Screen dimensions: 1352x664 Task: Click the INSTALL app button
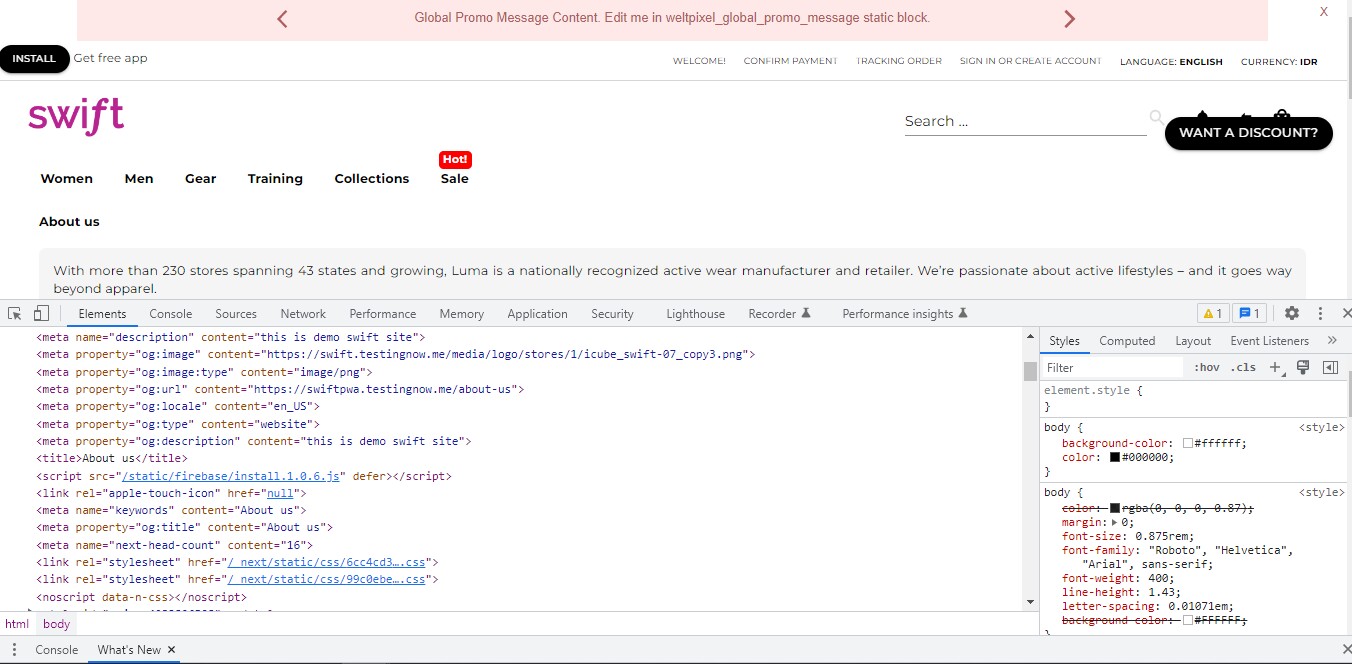[34, 58]
